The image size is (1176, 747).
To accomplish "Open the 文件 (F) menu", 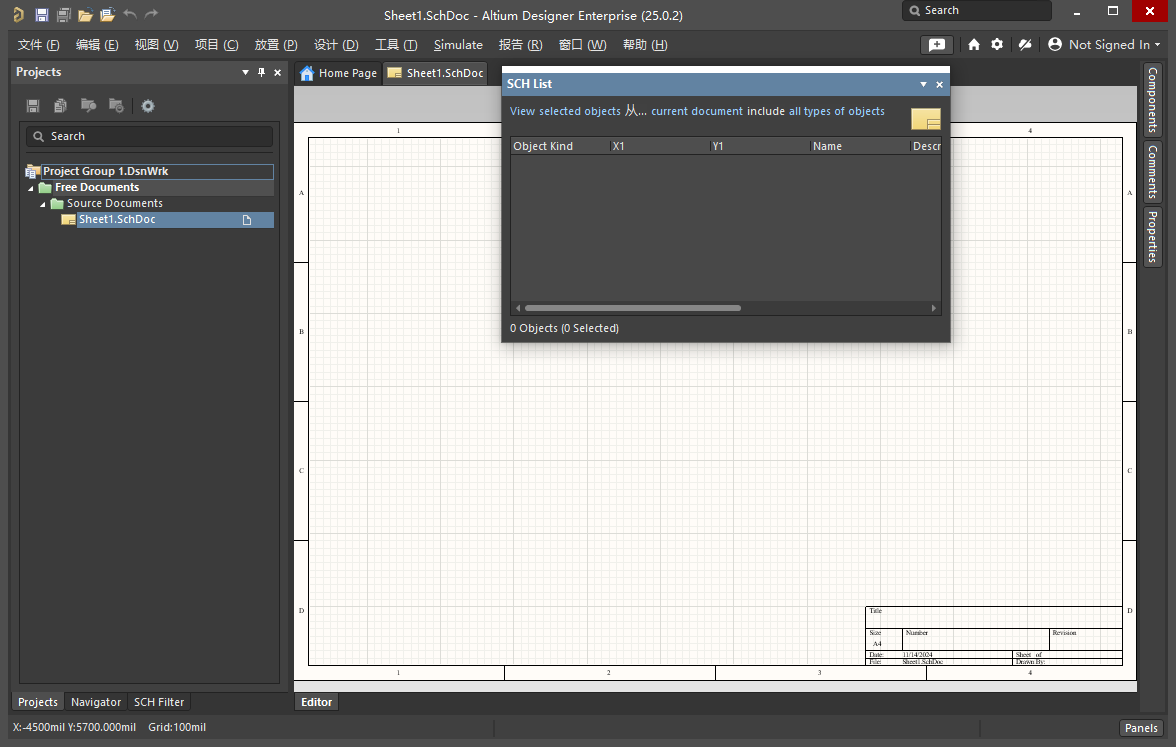I will (x=38, y=44).
